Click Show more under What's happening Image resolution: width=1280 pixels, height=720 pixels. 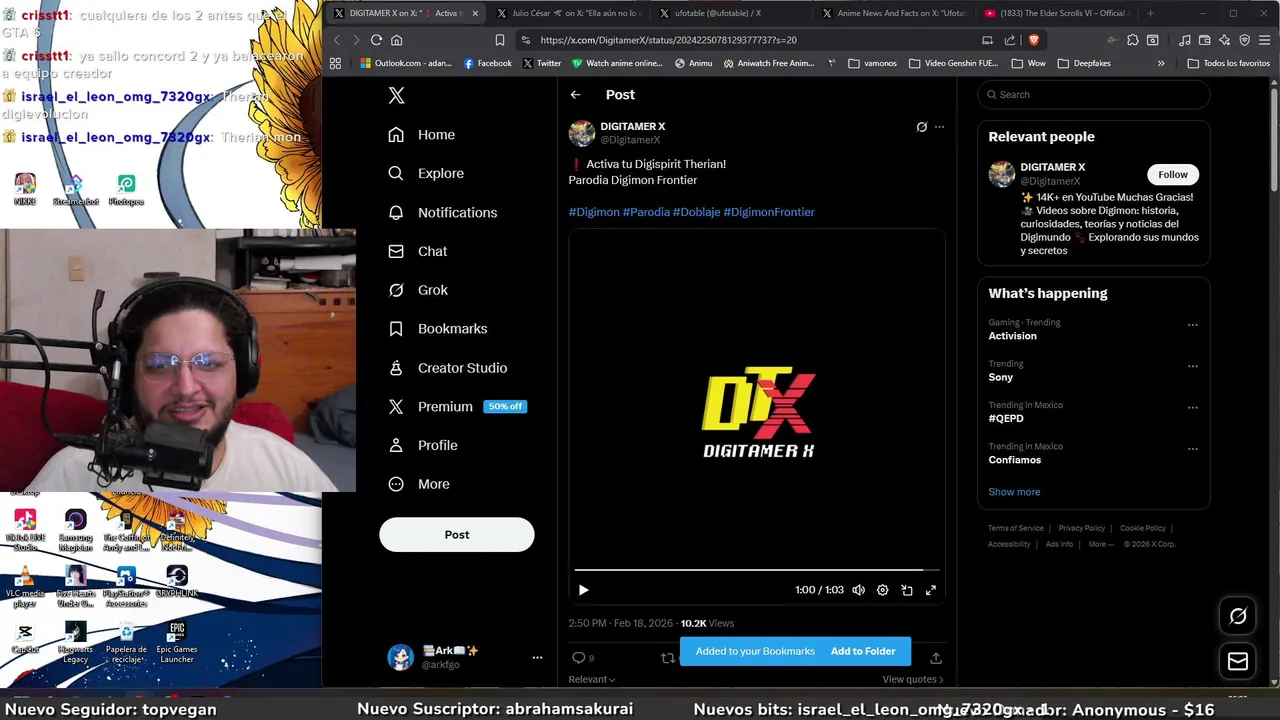point(1014,492)
